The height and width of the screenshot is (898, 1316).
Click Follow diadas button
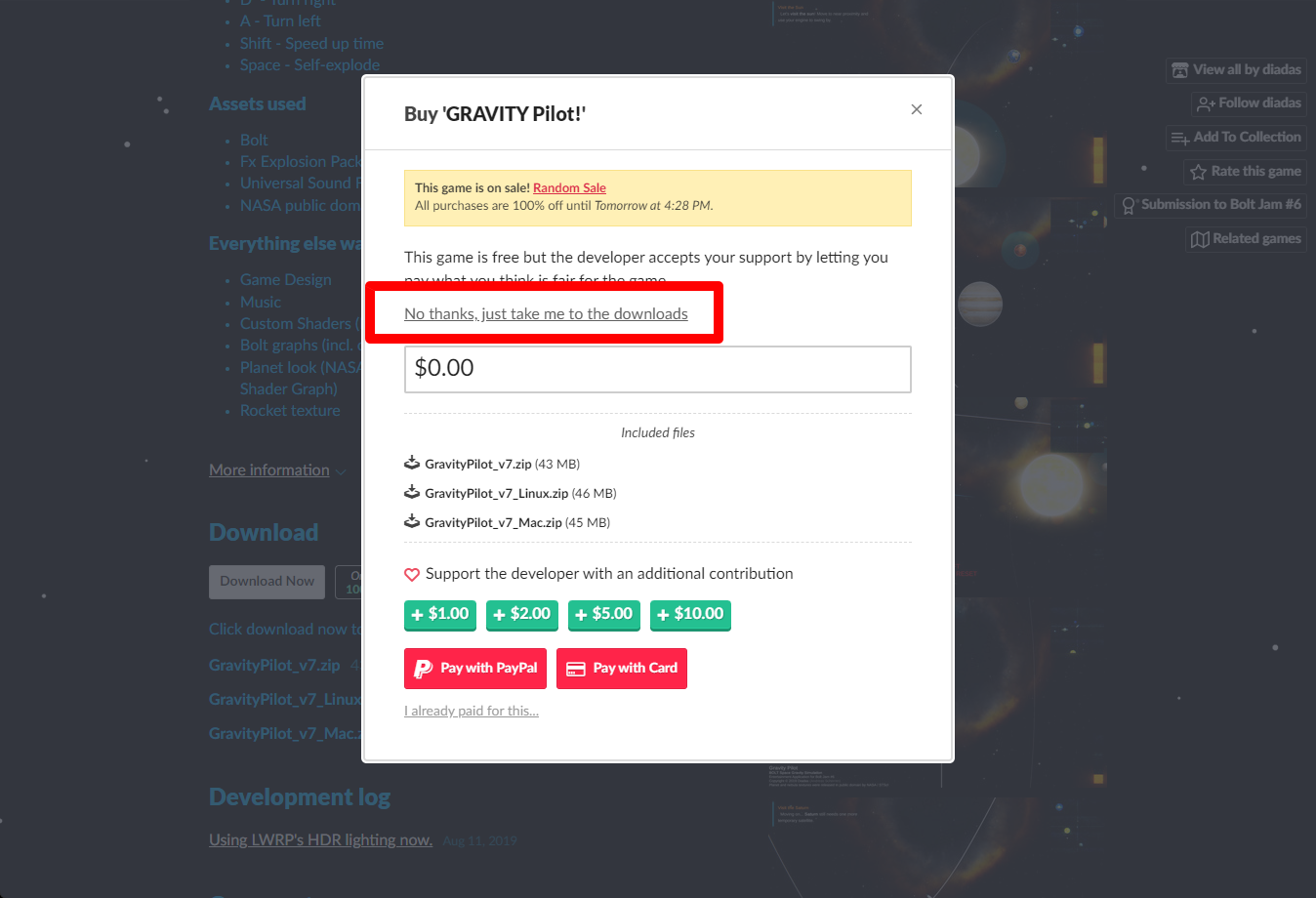pos(1249,102)
